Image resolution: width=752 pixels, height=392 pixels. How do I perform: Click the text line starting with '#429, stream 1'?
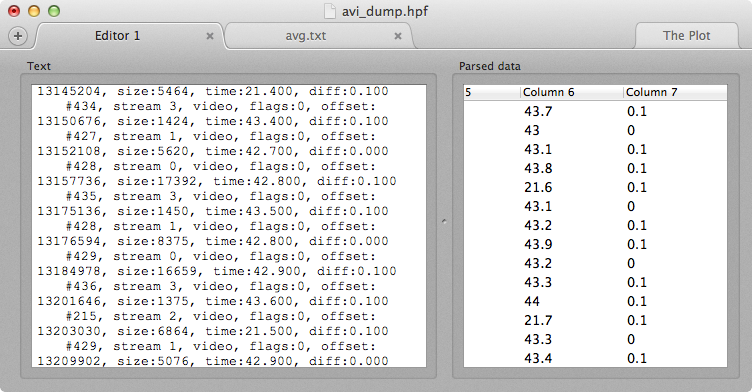(221, 346)
